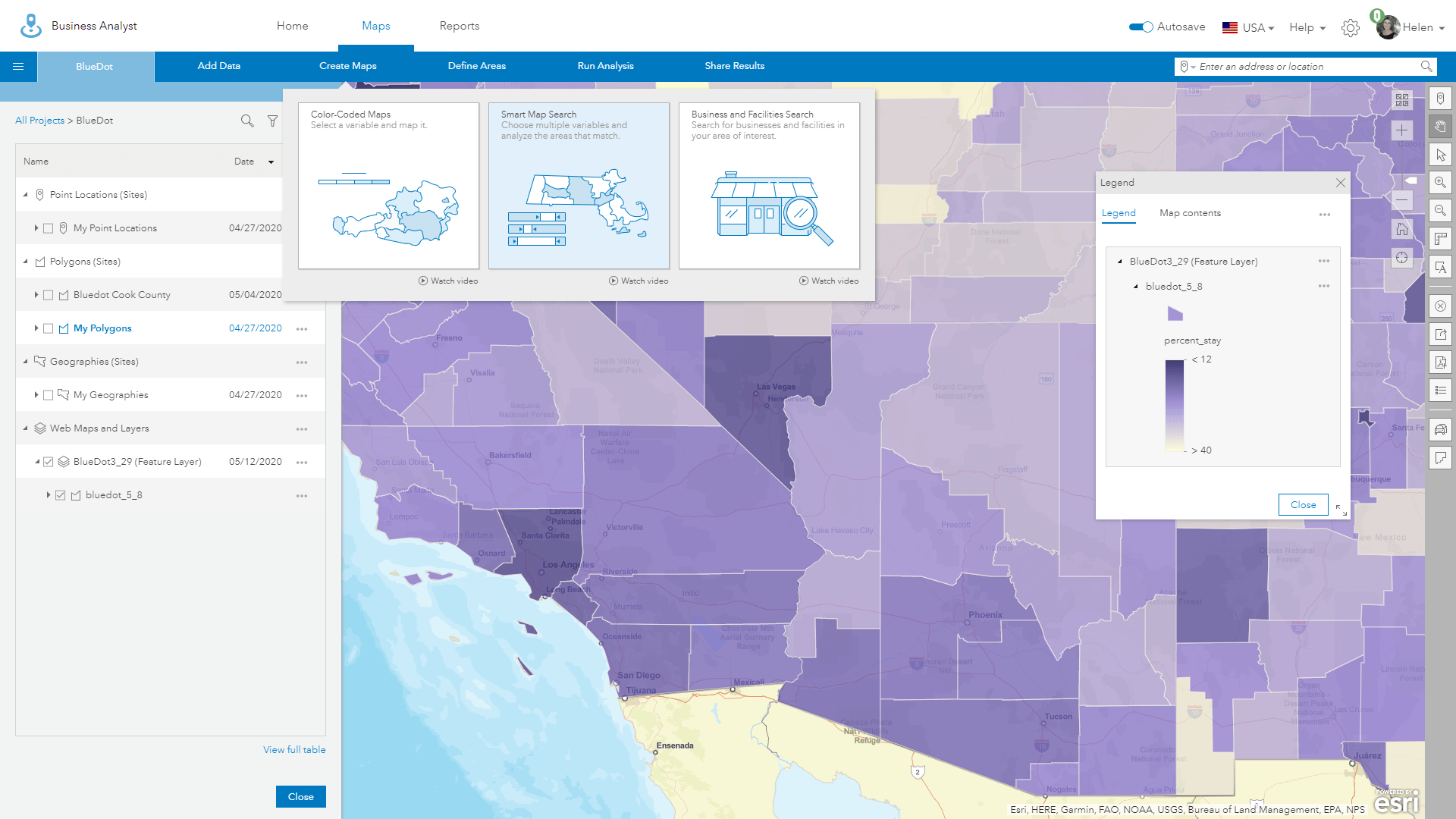Check the Bluedot Cook County checkbox
The width and height of the screenshot is (1456, 819).
49,295
